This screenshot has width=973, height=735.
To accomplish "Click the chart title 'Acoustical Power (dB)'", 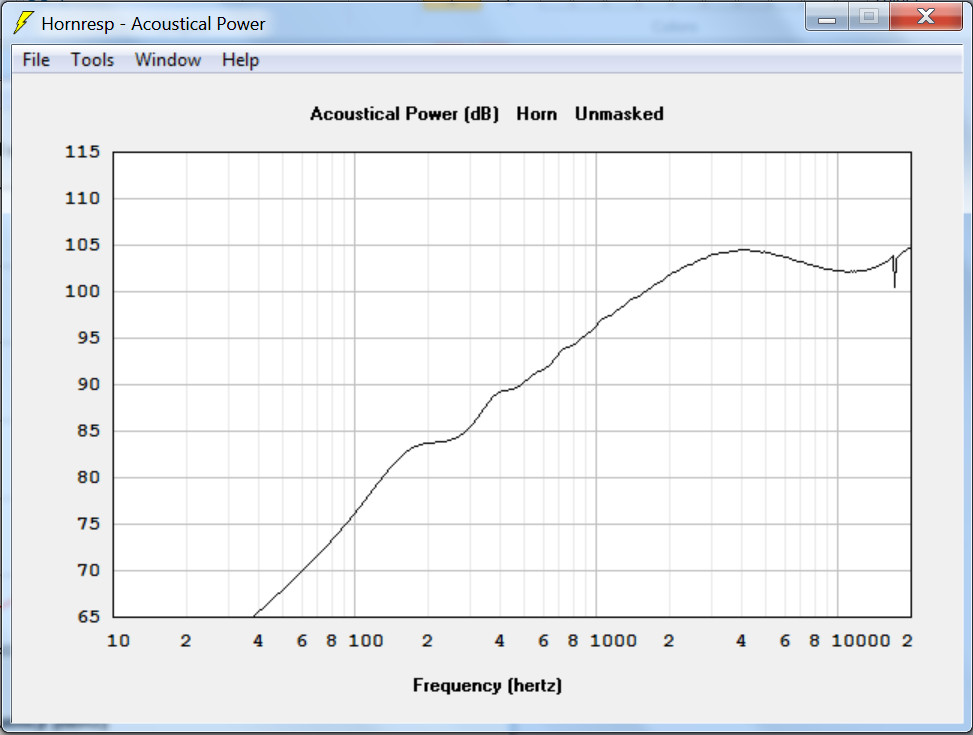I will [404, 114].
